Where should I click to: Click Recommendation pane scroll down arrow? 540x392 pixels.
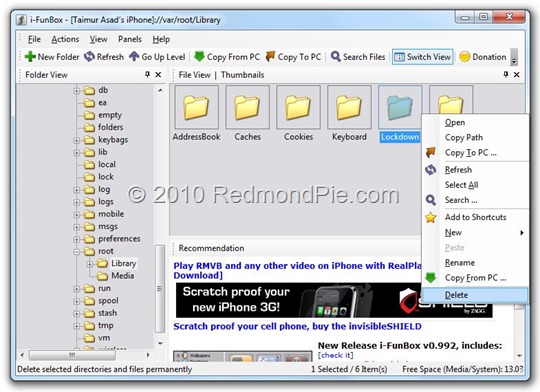point(519,355)
